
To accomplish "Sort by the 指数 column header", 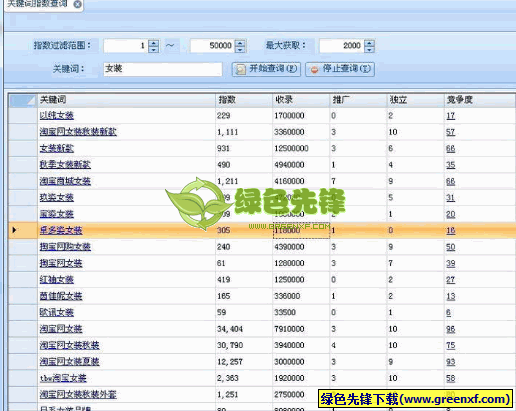I will coord(244,100).
